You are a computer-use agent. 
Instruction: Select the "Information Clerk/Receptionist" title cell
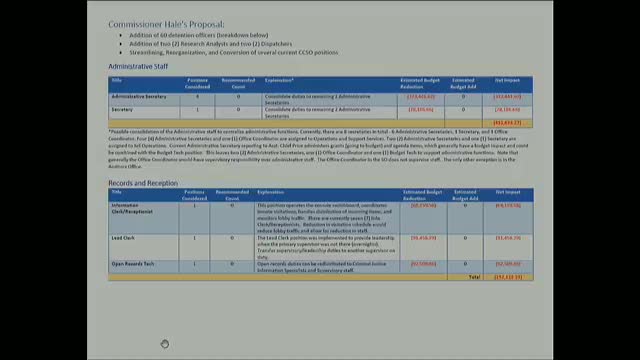coord(132,209)
